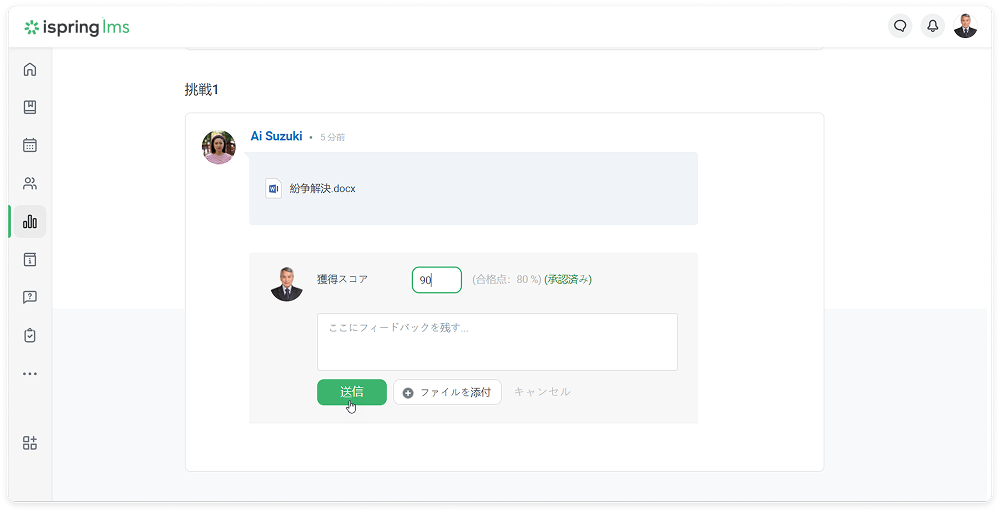Screen dimensions: 1000x512
Task: Open Ai Suzuki's profile name link
Action: coord(276,136)
